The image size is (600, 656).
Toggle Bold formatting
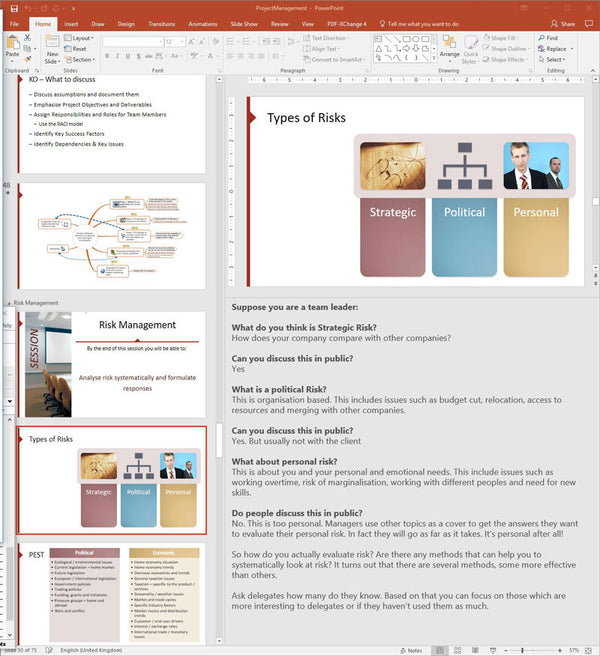[107, 56]
